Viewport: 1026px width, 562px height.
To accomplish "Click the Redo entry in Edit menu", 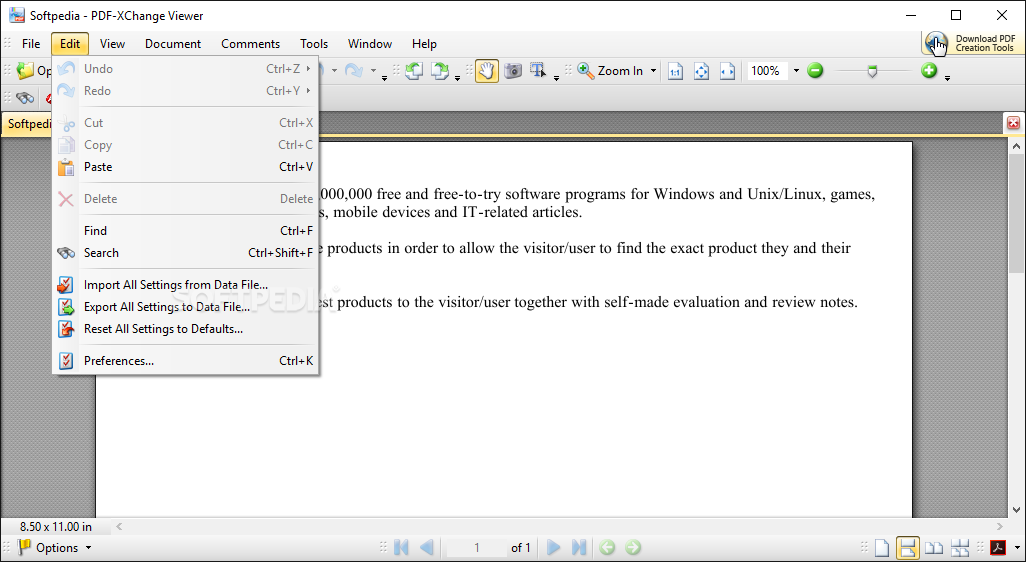I will [x=185, y=91].
